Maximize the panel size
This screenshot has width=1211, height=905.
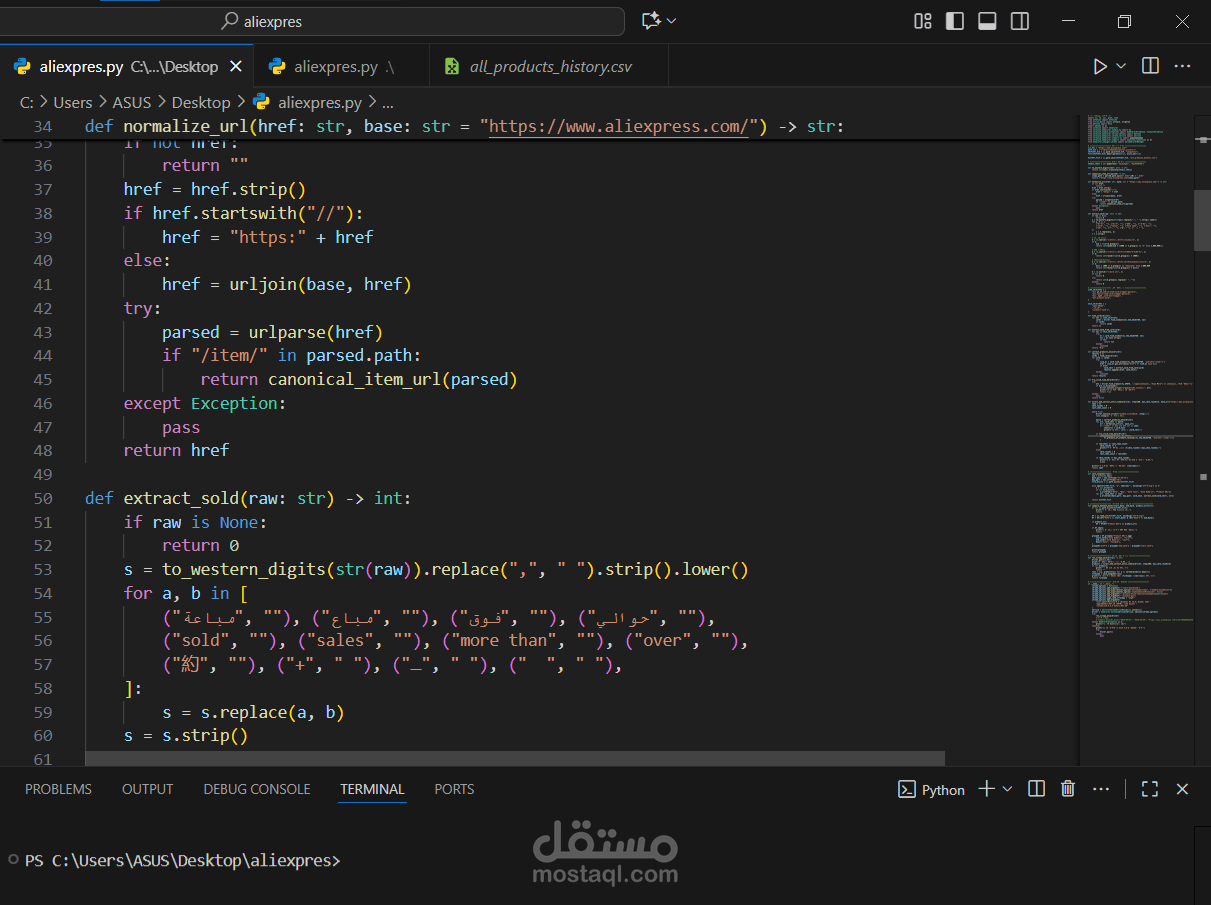pyautogui.click(x=1149, y=789)
